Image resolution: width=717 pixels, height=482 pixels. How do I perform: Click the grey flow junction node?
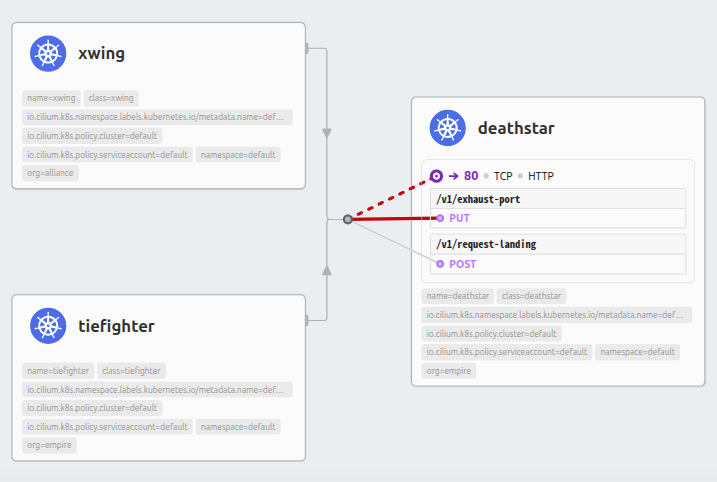348,220
